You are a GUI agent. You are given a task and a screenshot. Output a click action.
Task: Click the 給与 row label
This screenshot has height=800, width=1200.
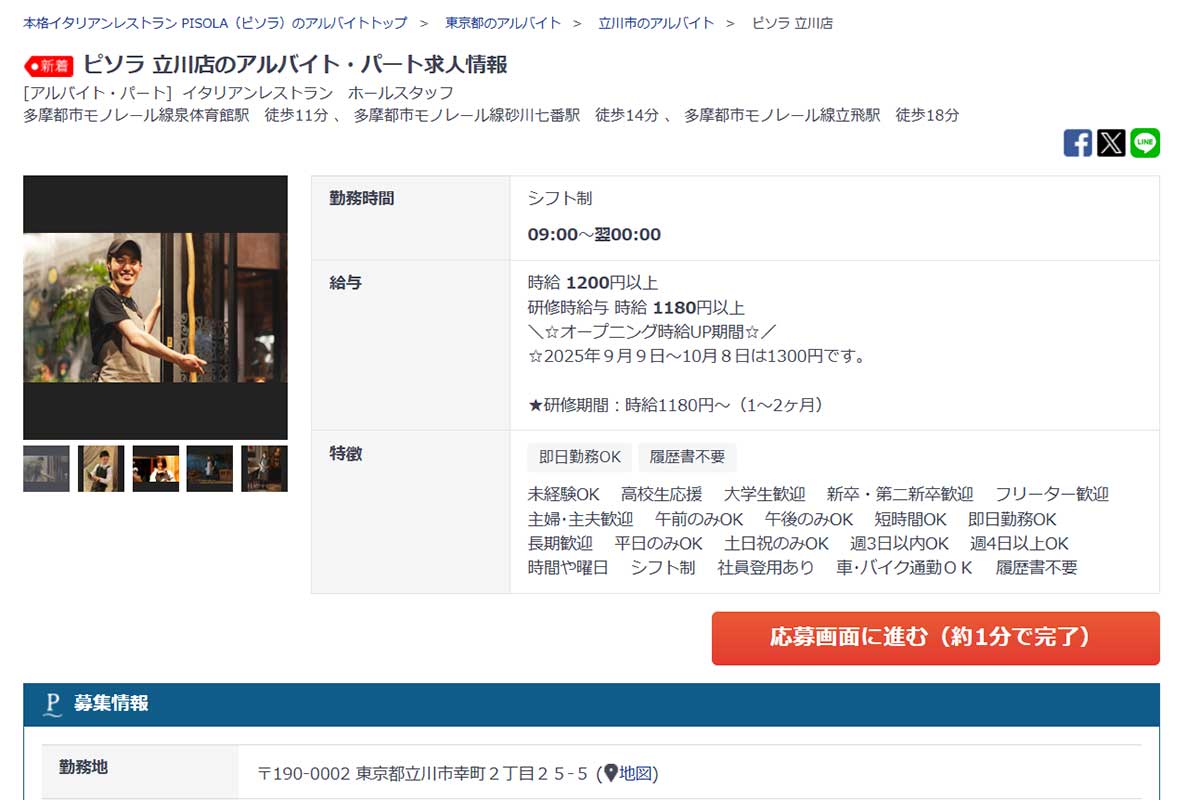345,282
